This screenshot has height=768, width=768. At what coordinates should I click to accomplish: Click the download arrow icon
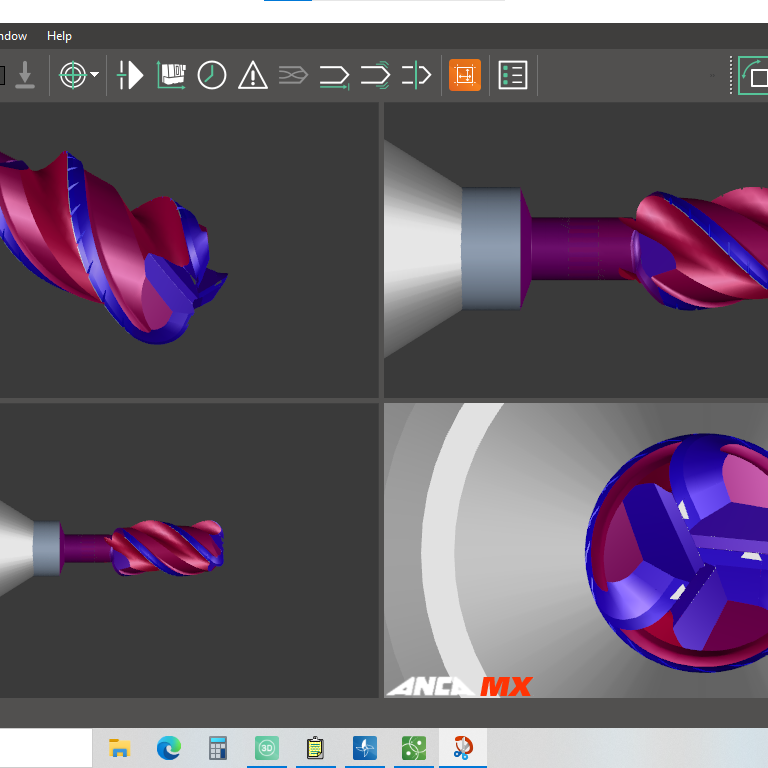[25, 75]
